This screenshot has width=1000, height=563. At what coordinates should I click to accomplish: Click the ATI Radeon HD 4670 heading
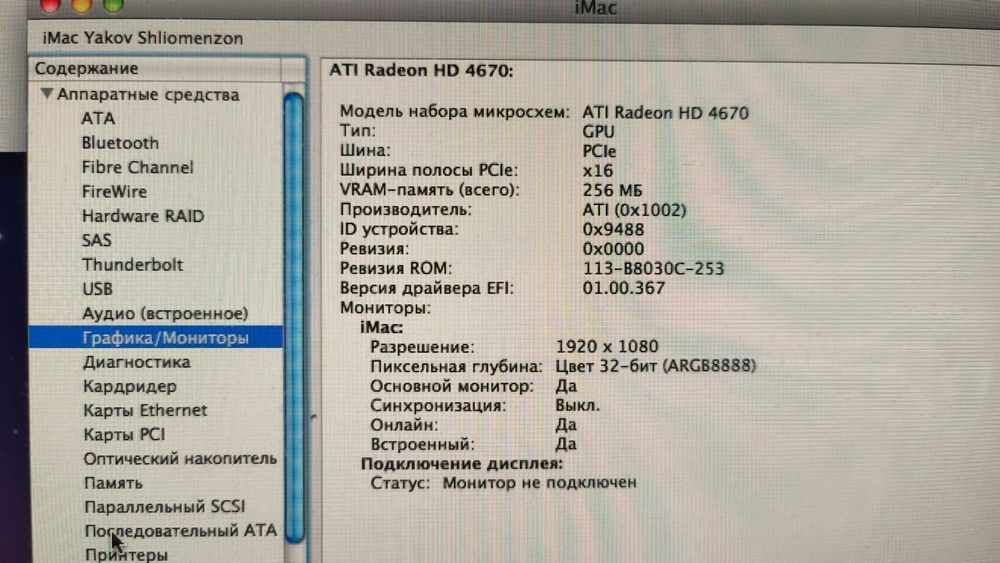[421, 70]
